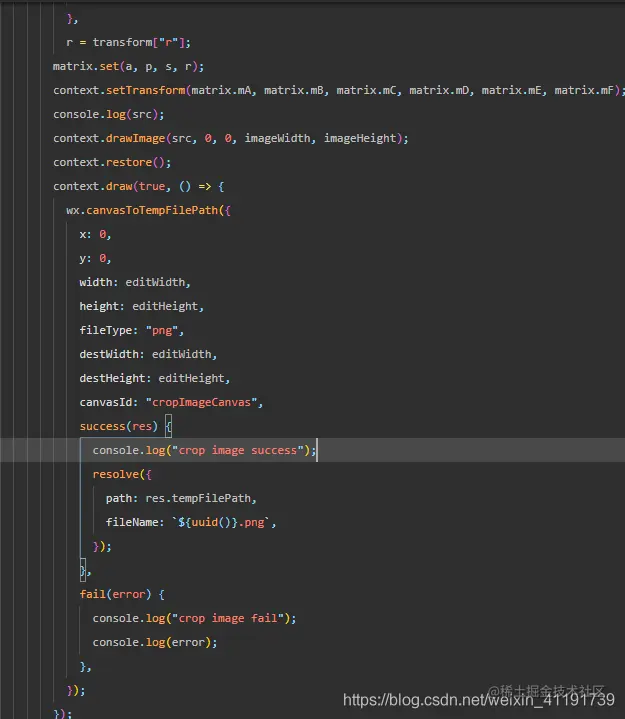Click the 'height: editHeight,' line
Viewport: 625px width, 719px height.
141,306
